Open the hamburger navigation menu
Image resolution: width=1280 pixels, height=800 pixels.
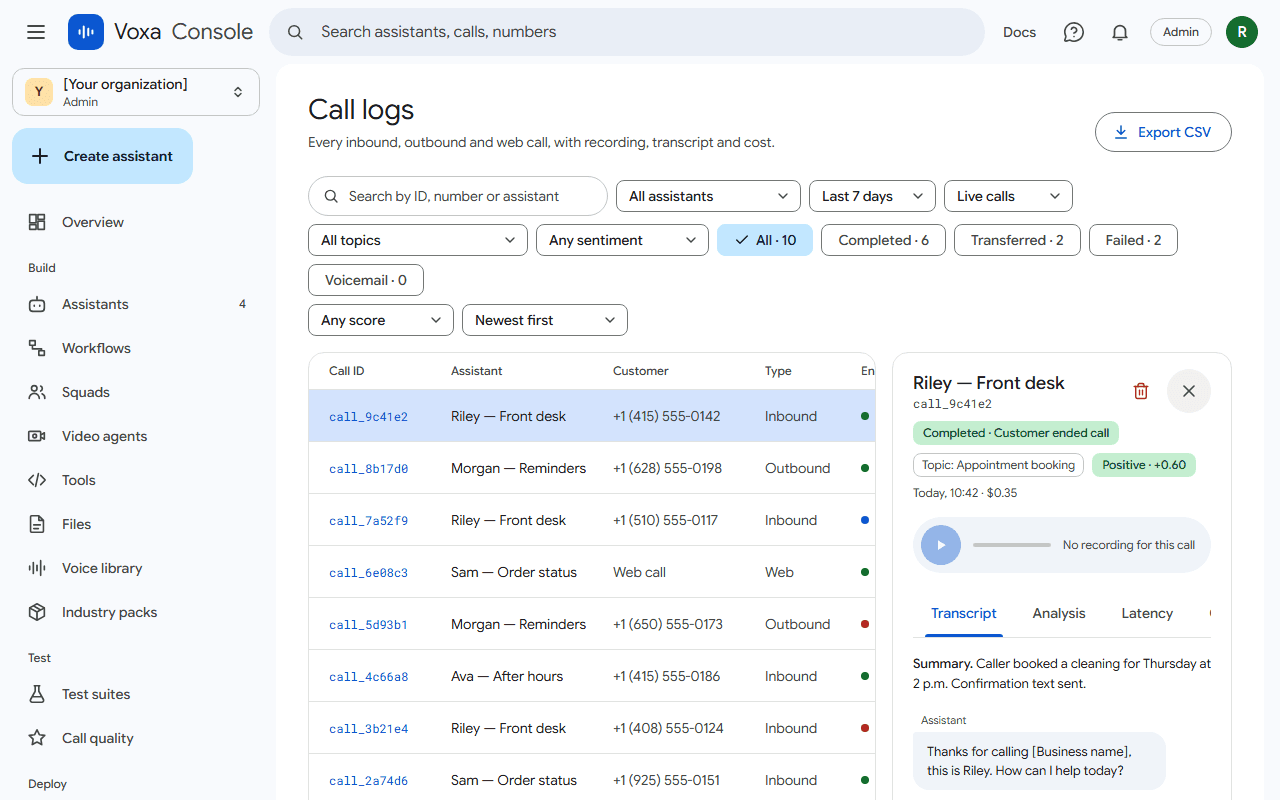click(36, 32)
